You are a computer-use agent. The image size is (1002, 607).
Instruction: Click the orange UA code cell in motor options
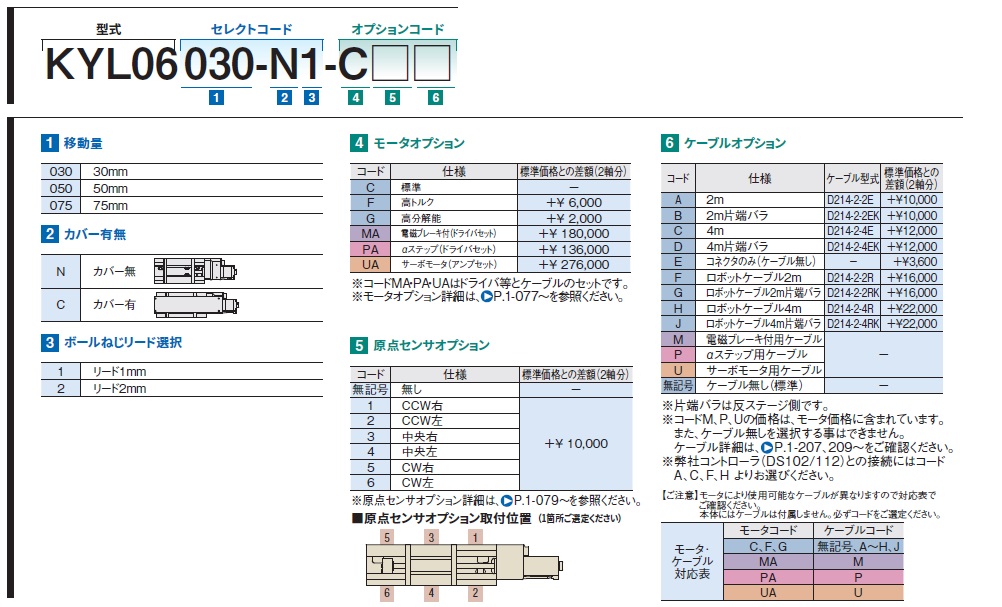click(x=371, y=265)
